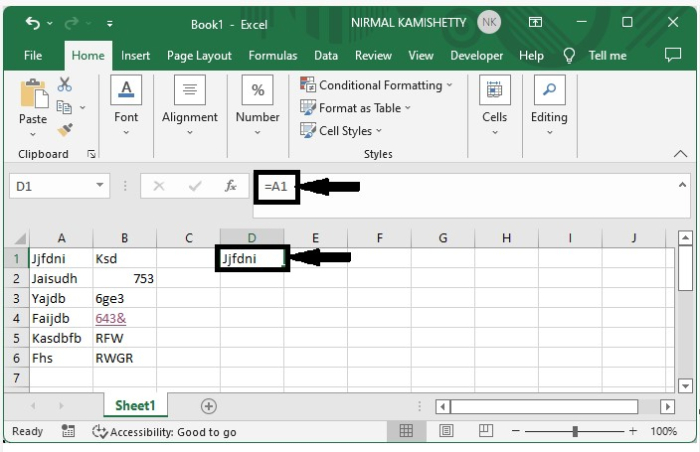
Task: Click the Copy icon
Action: pyautogui.click(x=64, y=107)
